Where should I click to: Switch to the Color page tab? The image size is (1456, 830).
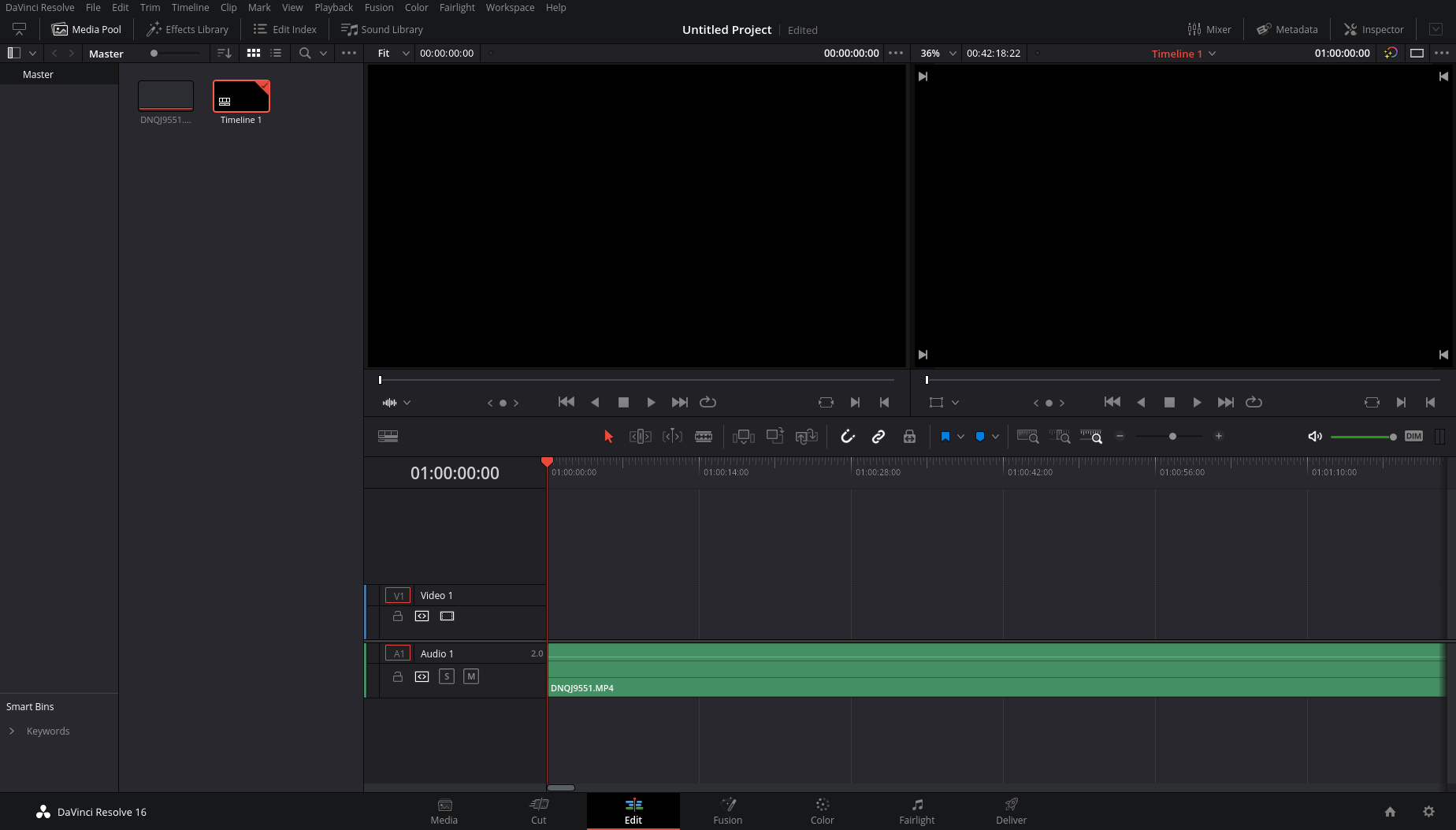coord(822,811)
